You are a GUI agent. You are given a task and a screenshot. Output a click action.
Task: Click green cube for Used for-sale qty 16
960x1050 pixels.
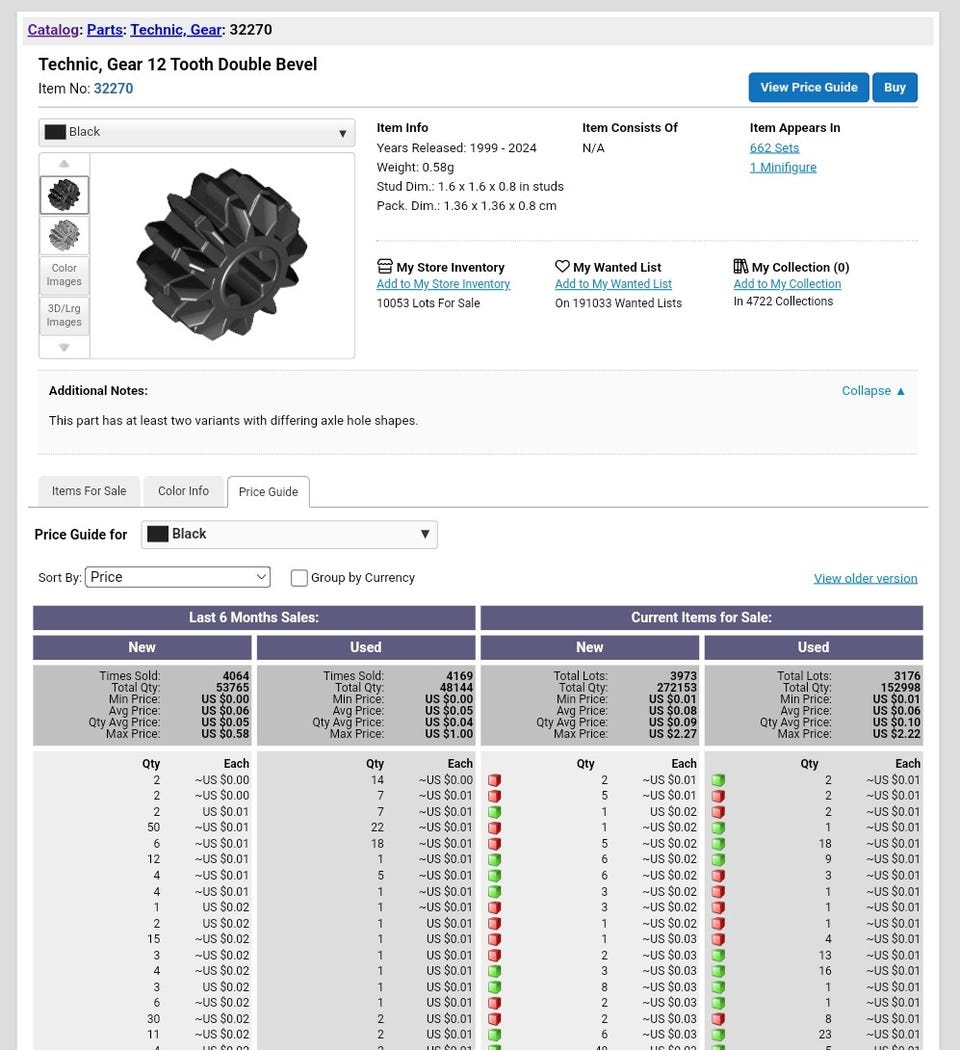tap(718, 971)
